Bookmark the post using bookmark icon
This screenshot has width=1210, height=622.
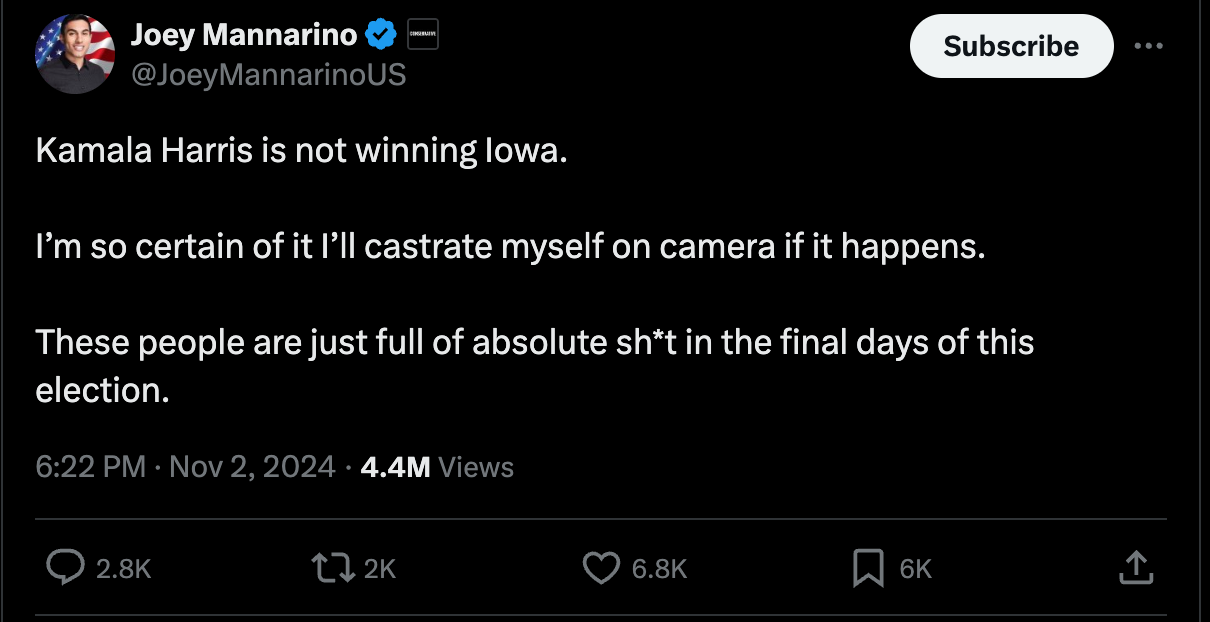coord(869,568)
